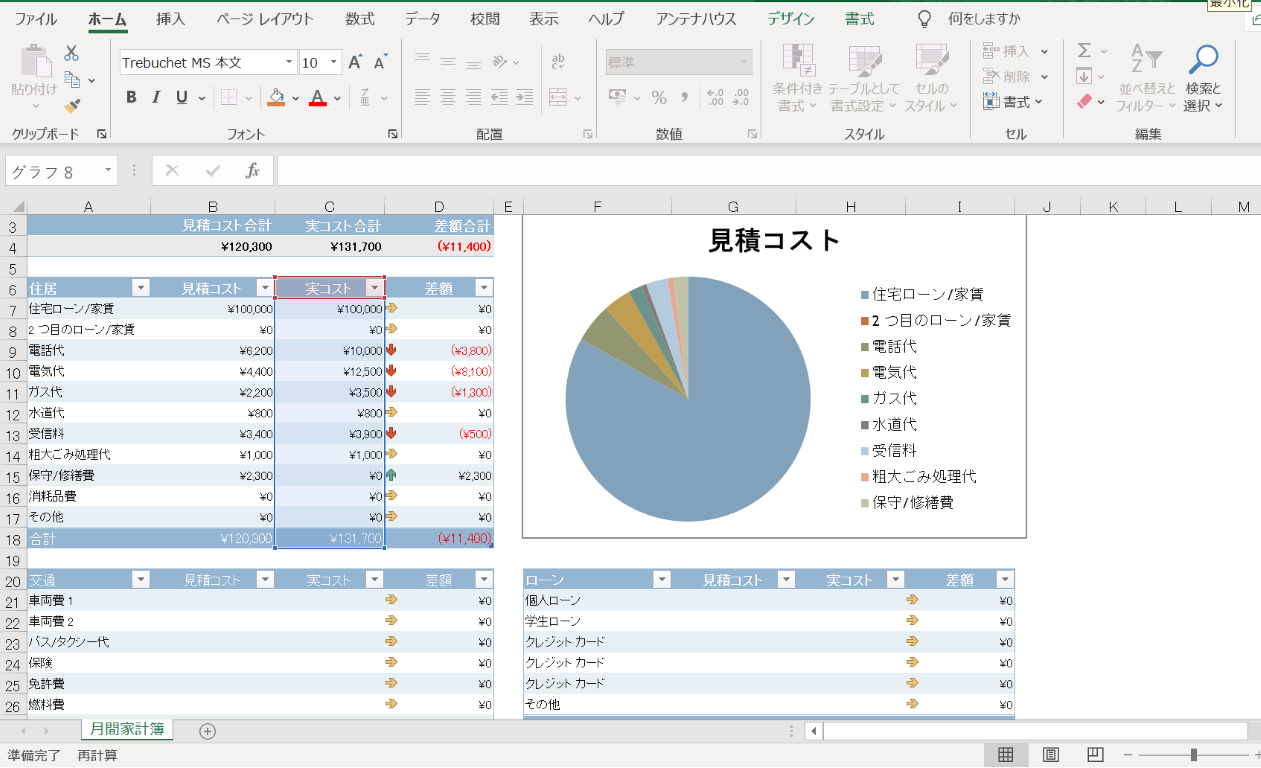
Task: Expand the name box dropdown
Action: click(107, 171)
